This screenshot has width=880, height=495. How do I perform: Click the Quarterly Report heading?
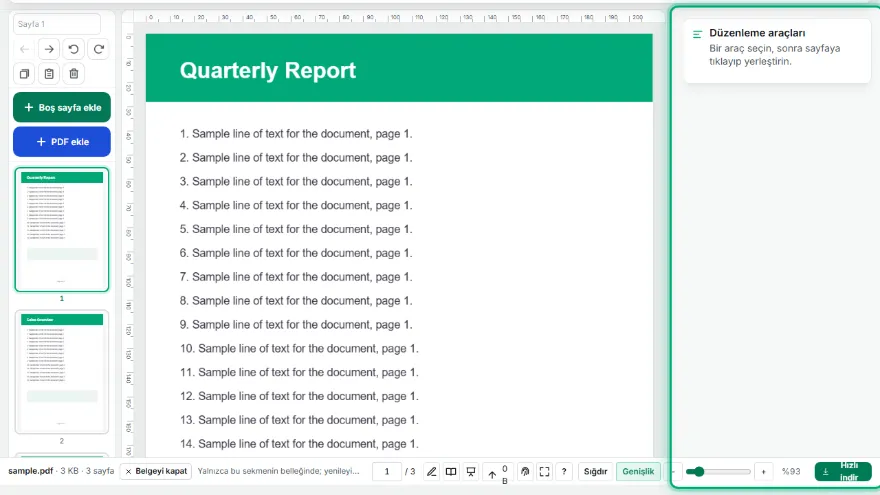click(x=268, y=71)
